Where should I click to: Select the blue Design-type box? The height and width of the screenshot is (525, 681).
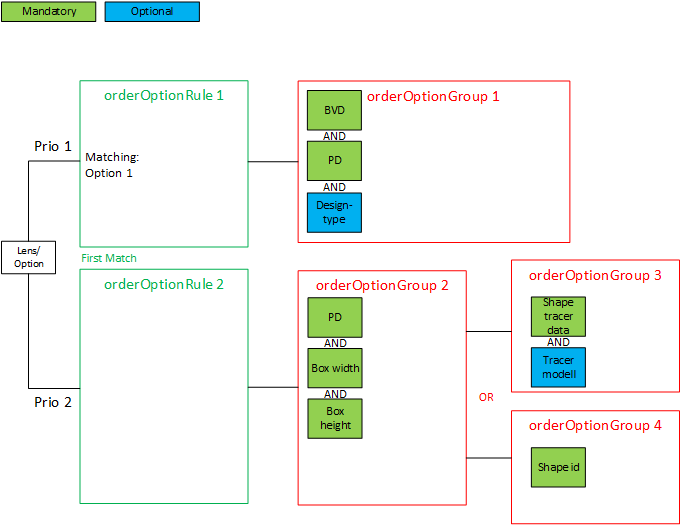pyautogui.click(x=334, y=212)
